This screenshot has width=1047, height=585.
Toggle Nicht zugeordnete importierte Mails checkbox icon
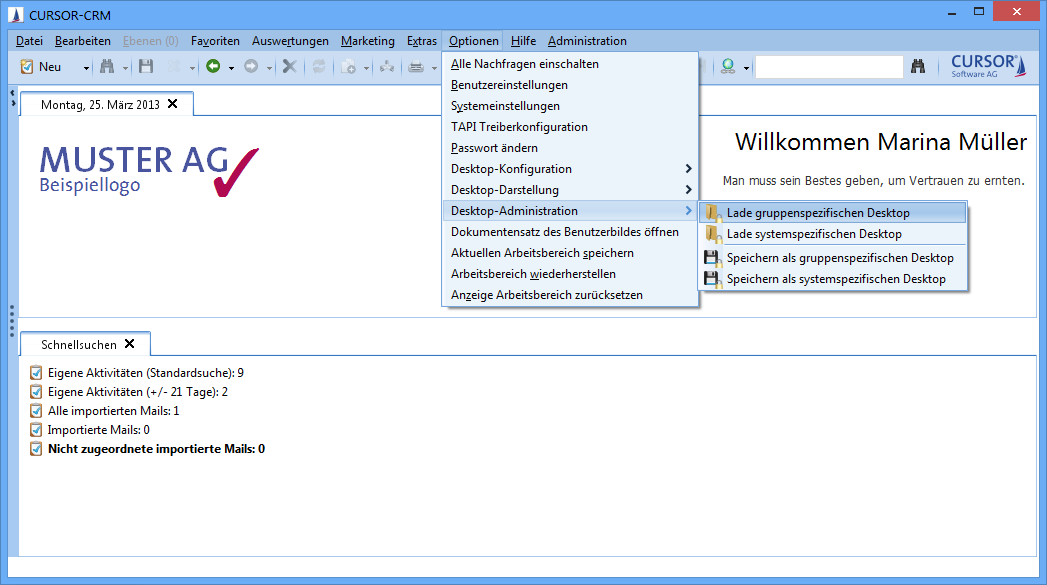point(37,449)
